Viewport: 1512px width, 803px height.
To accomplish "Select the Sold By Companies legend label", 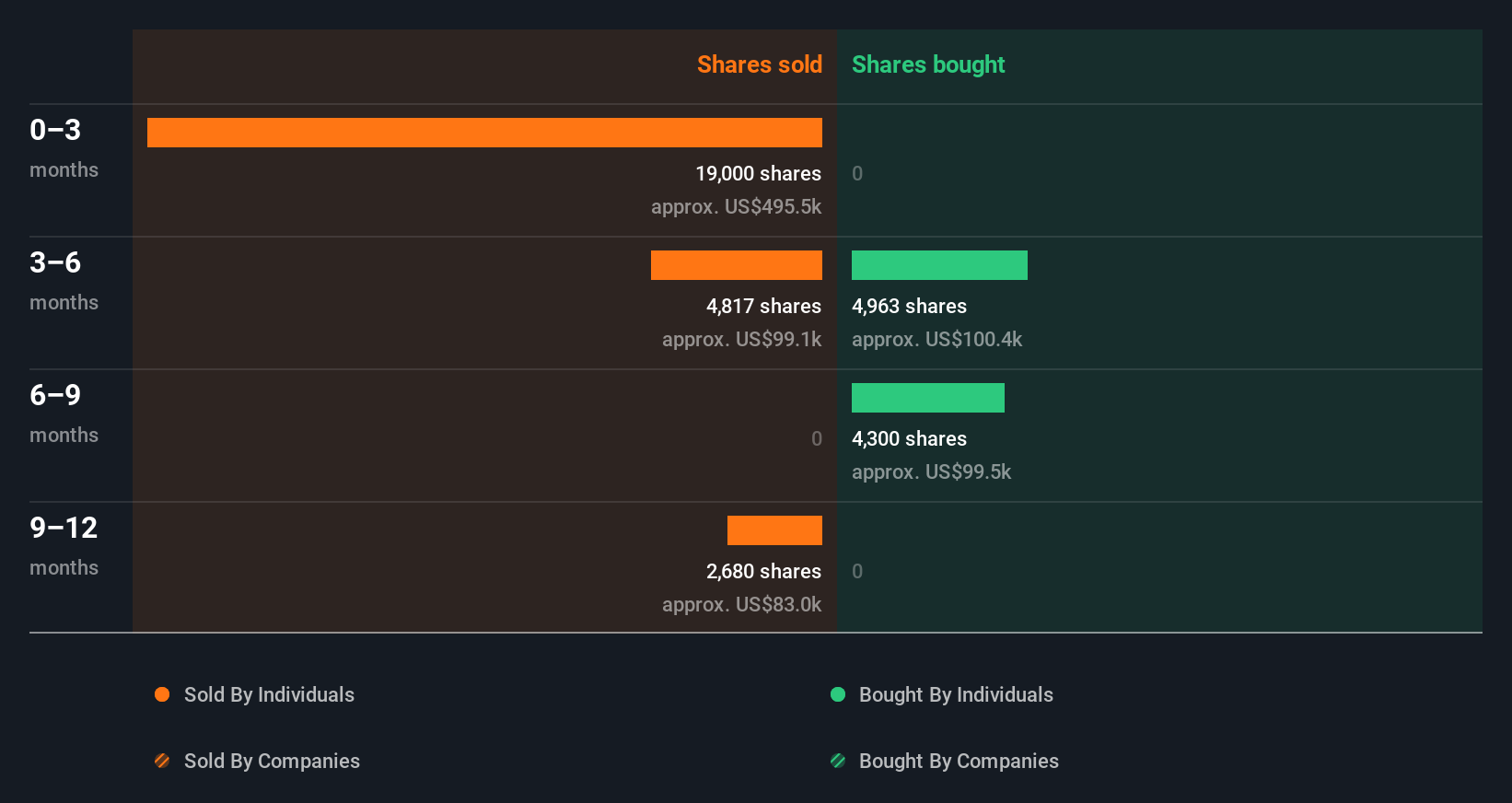I will click(x=272, y=761).
